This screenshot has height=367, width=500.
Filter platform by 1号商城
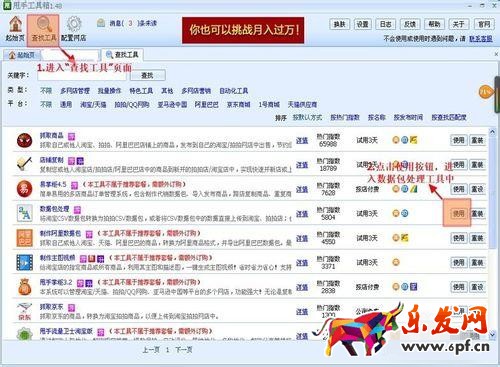(269, 104)
